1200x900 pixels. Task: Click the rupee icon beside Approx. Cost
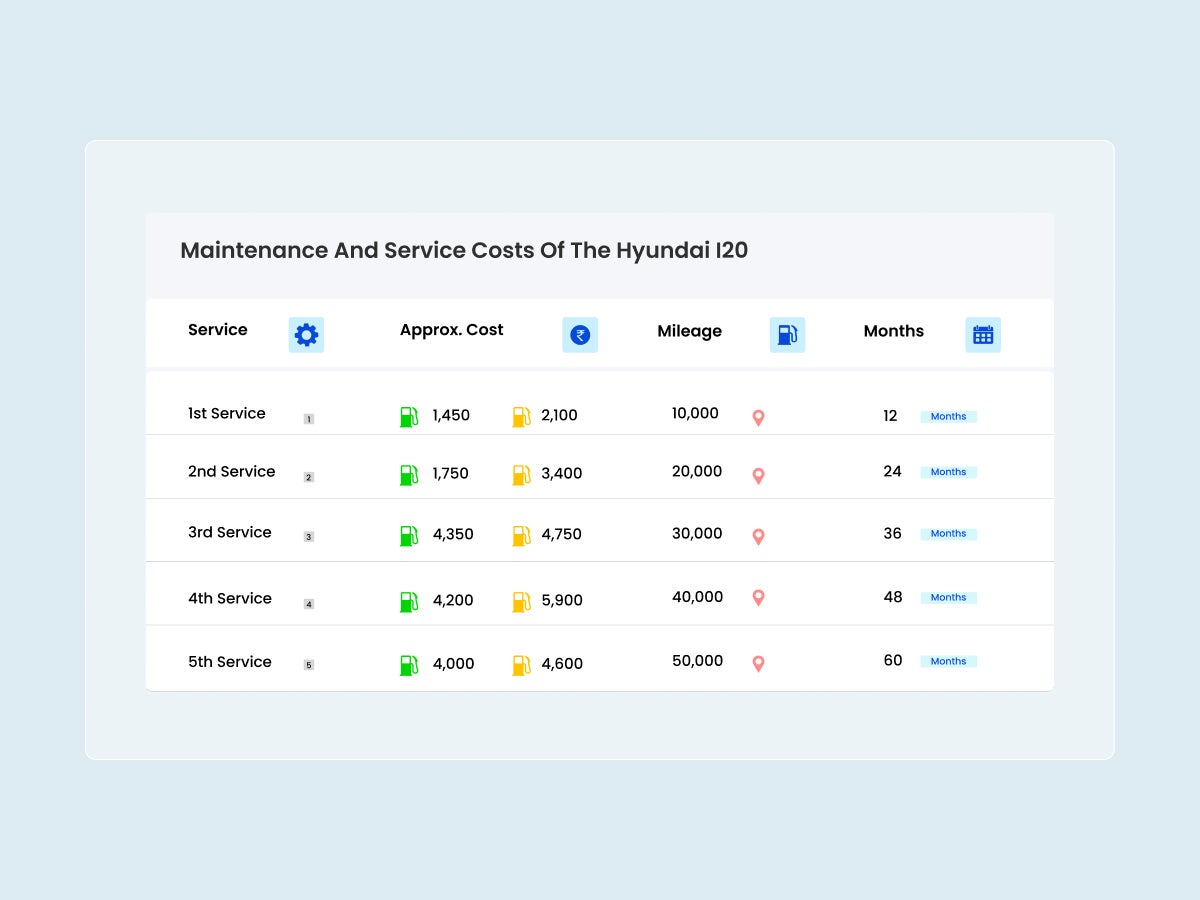point(580,335)
